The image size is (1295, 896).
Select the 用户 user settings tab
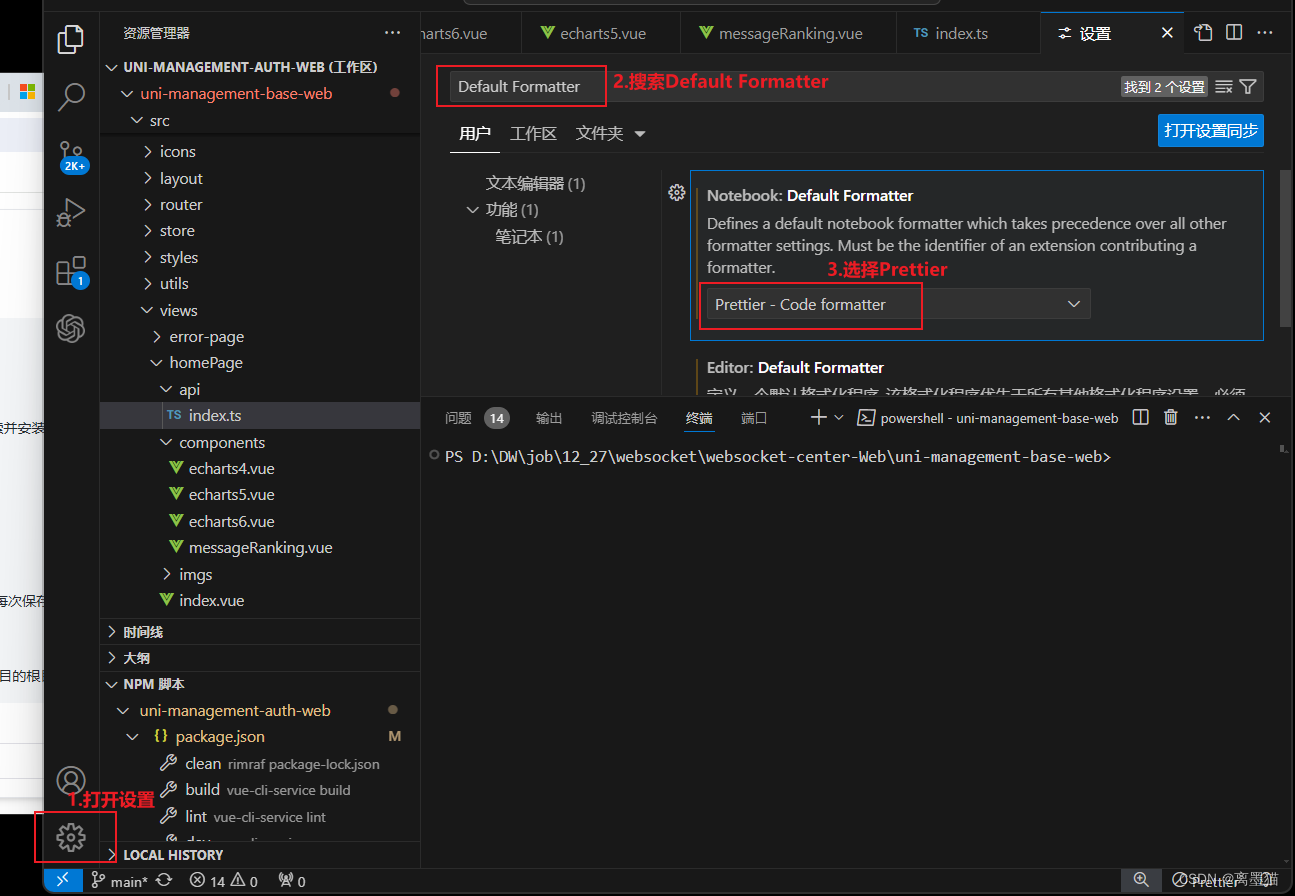tap(475, 133)
